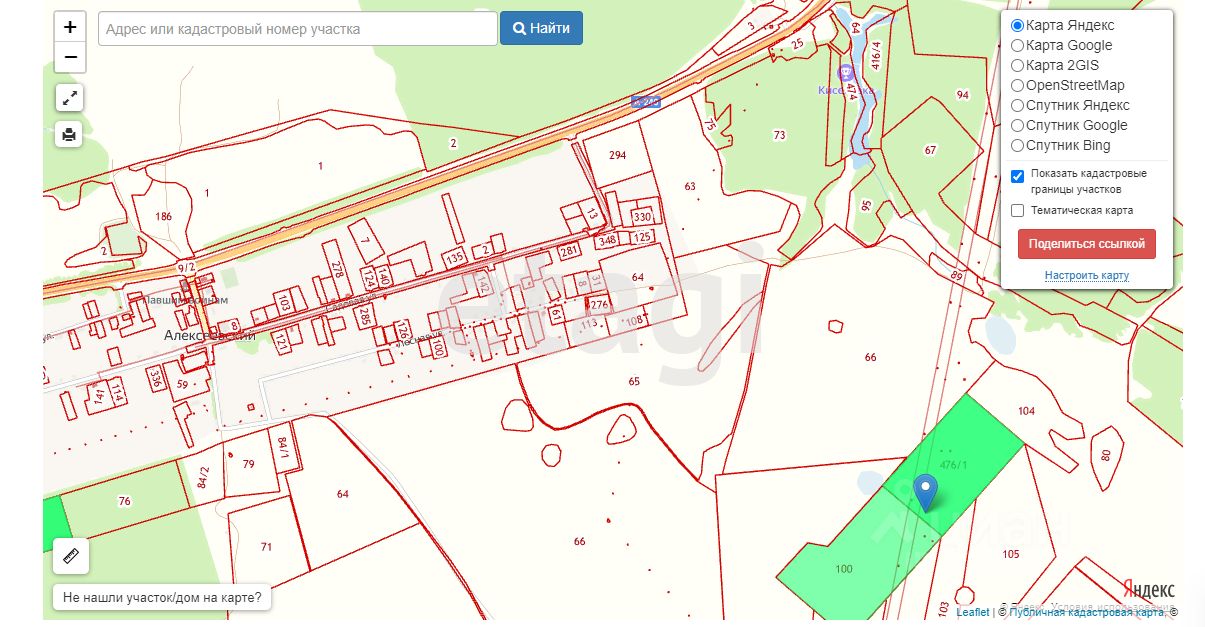This screenshot has height=627, width=1205.
Task: Zoom out with the minus button
Action: 70,57
